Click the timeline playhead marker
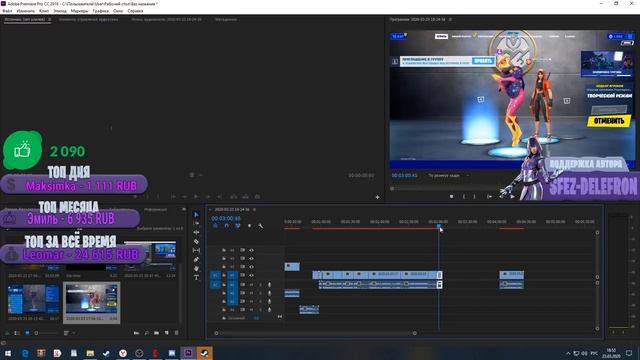The height and width of the screenshot is (360, 640). pyautogui.click(x=439, y=226)
